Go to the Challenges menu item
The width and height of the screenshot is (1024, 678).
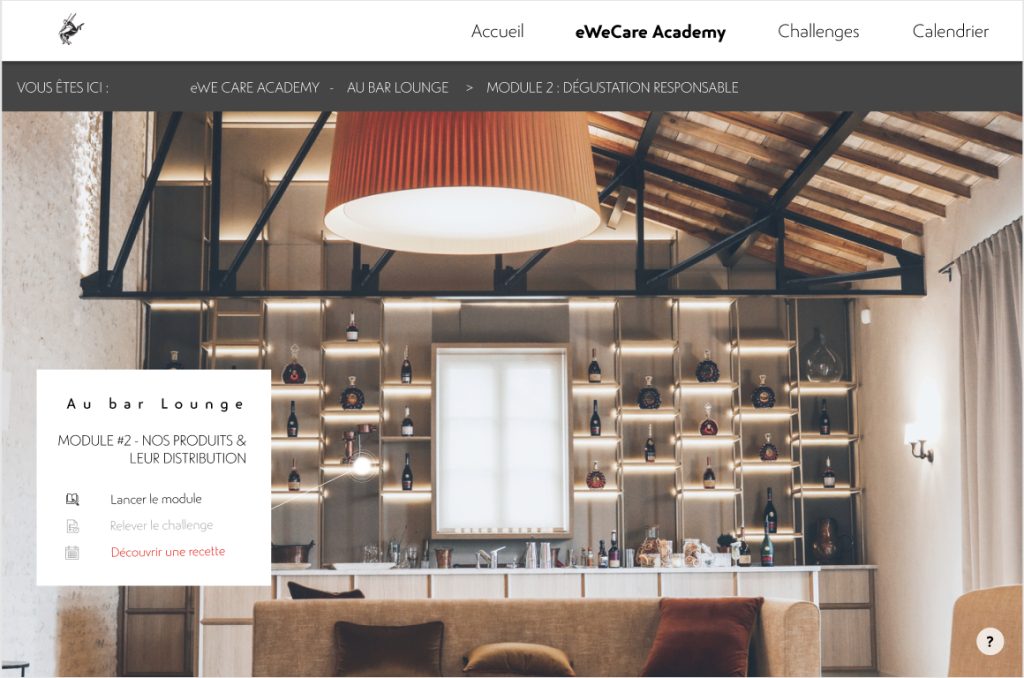pos(818,31)
